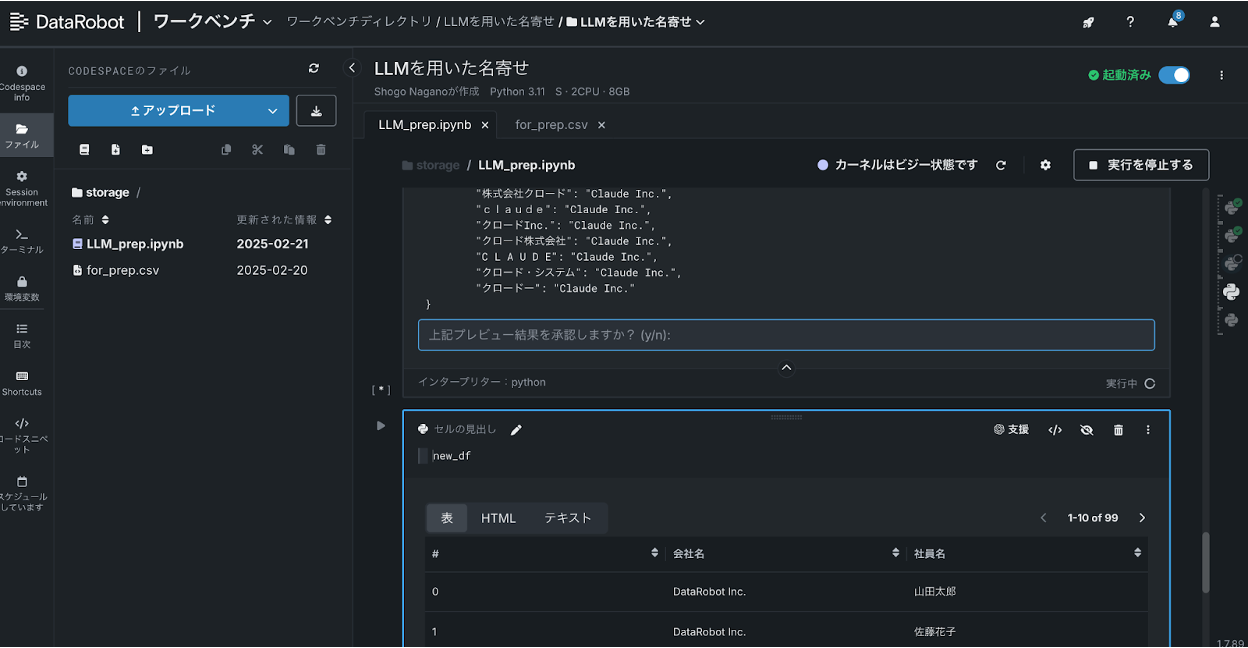1248x648 pixels.
Task: Delete the new_df cell with trash icon
Action: 1118,429
